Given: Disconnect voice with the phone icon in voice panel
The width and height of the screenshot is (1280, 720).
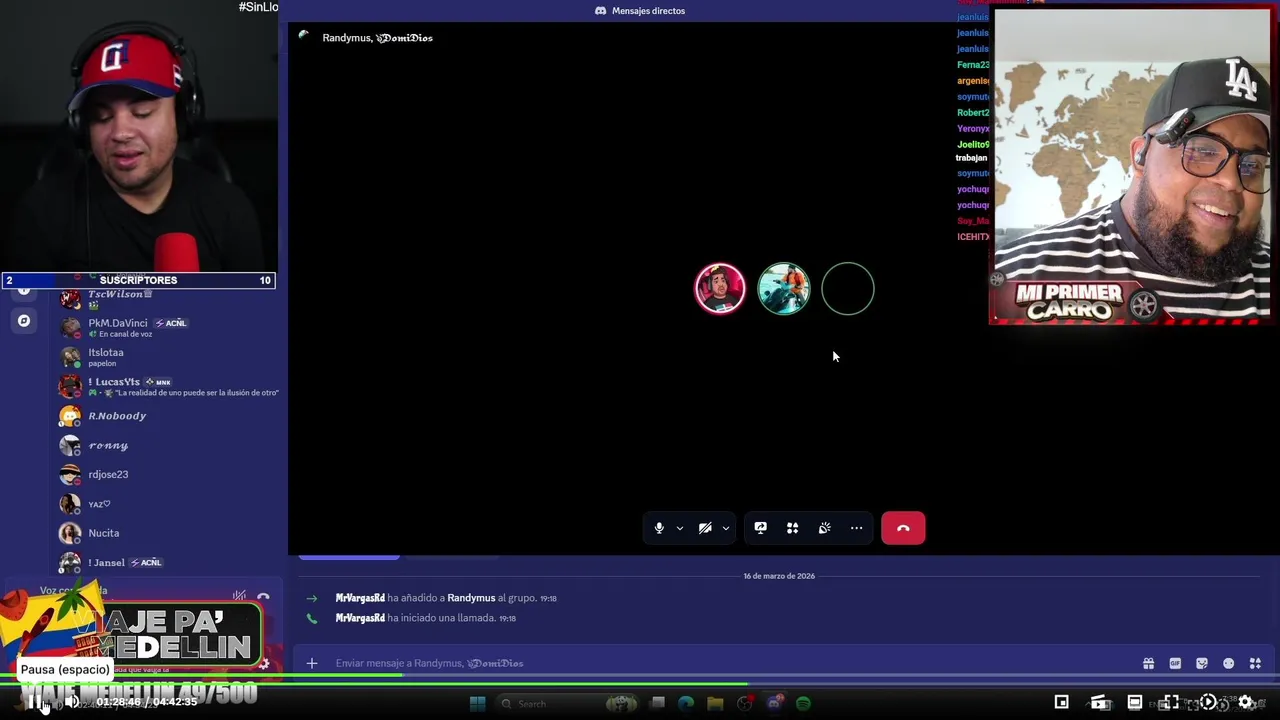Looking at the screenshot, I should tap(263, 597).
